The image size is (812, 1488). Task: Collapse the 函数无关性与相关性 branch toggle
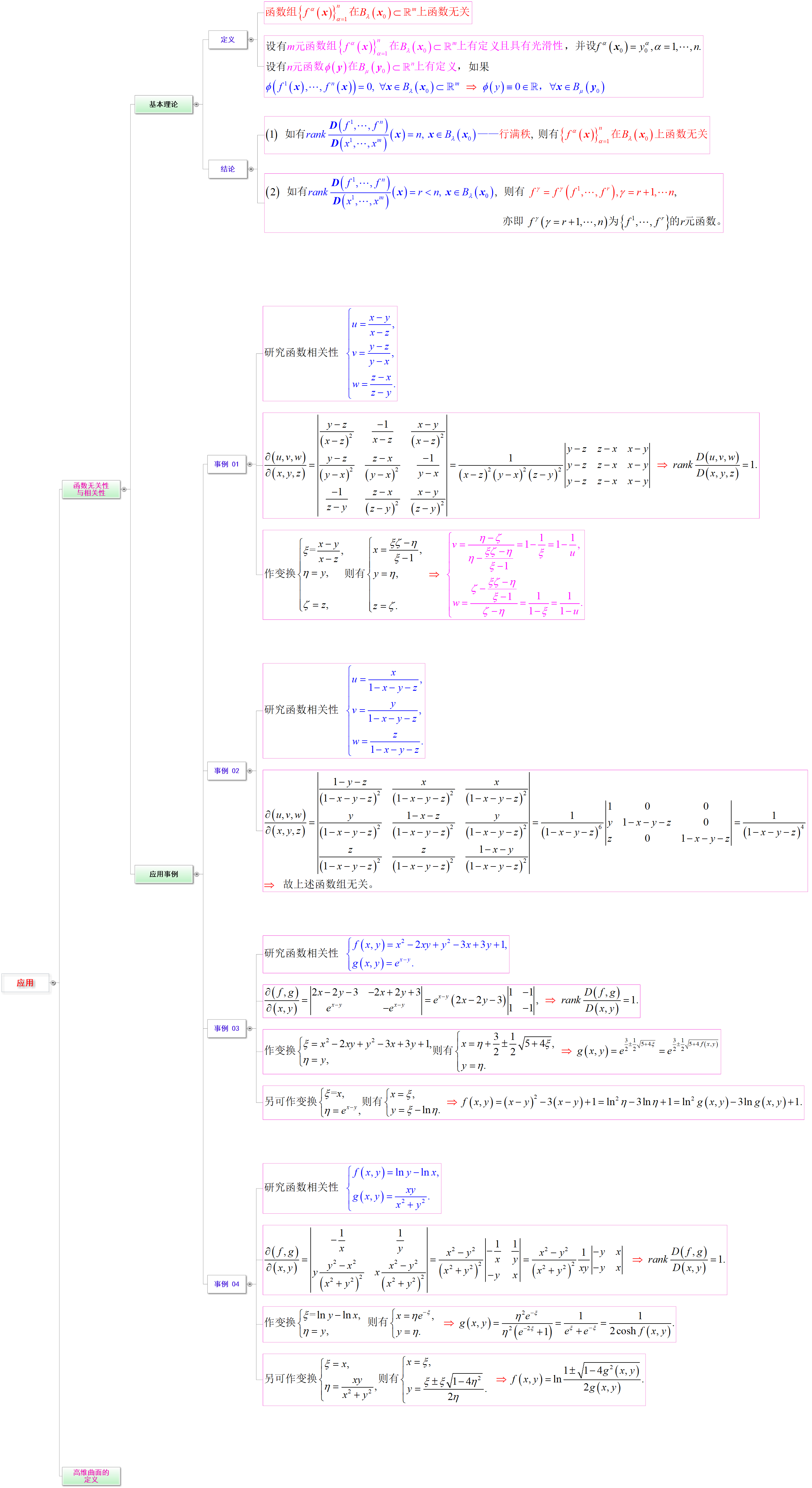point(123,489)
